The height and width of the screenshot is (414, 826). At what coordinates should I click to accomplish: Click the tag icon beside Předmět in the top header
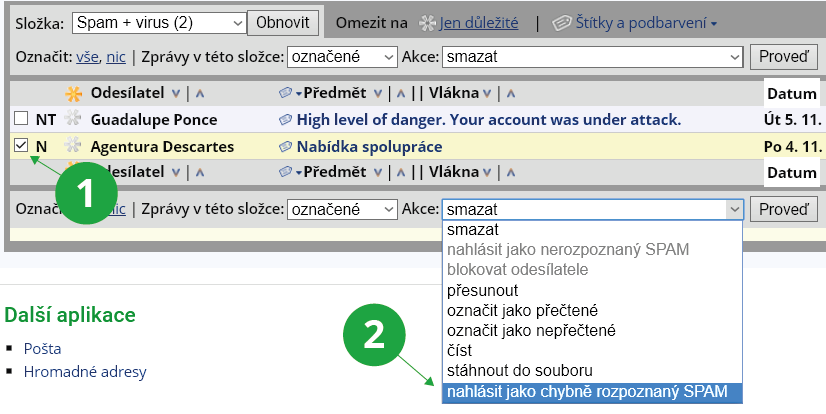[285, 94]
